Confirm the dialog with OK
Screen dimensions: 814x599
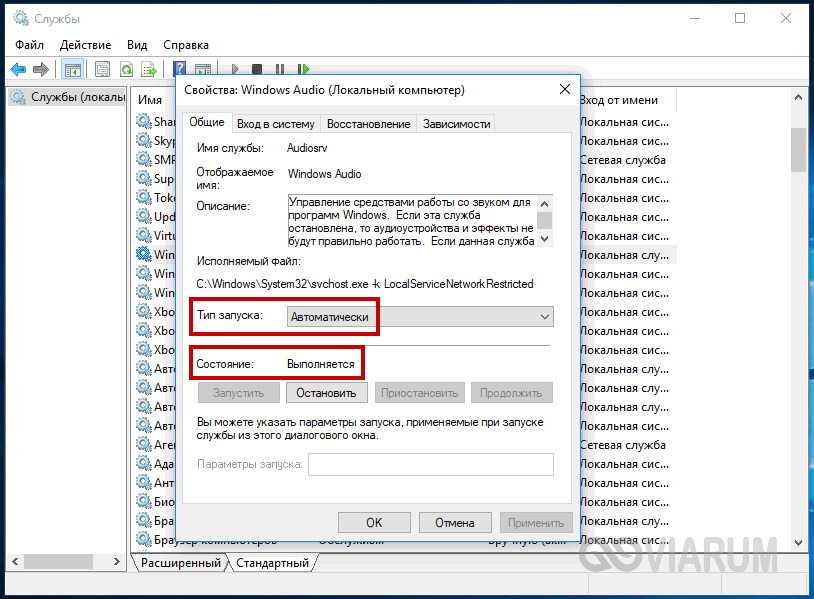coord(374,522)
